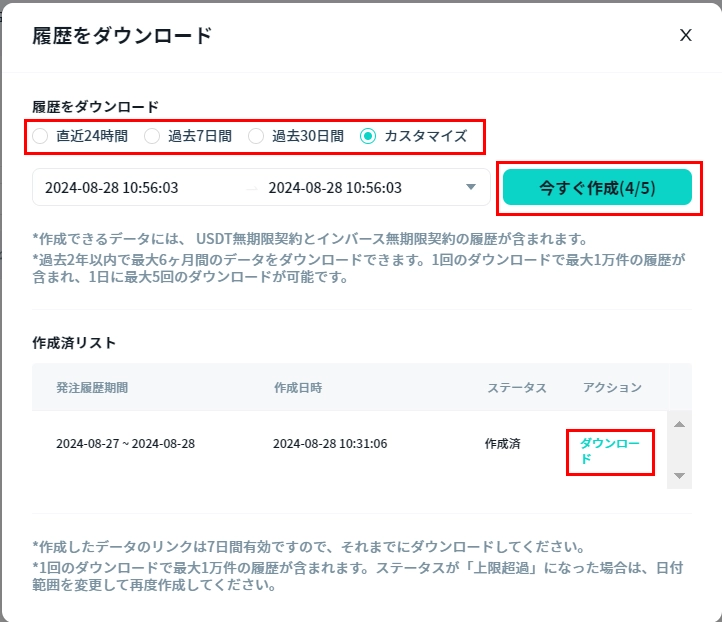This screenshot has height=622, width=722.
Task: Click the period cell 2024-08-27 ~ 2024-08-28
Action: [125, 444]
